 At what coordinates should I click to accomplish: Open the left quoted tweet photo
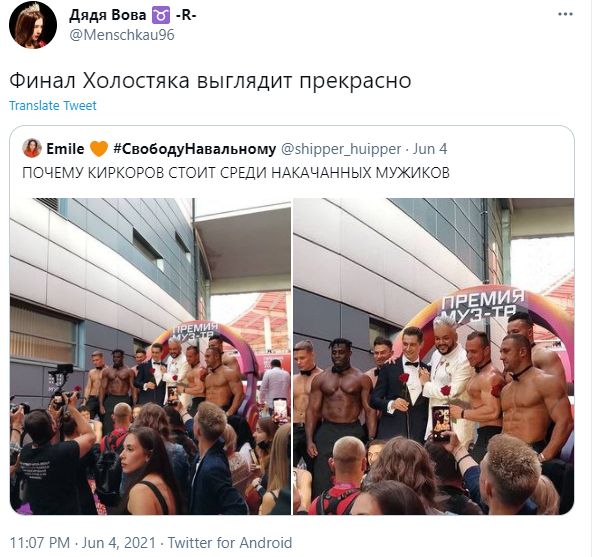tap(150, 356)
